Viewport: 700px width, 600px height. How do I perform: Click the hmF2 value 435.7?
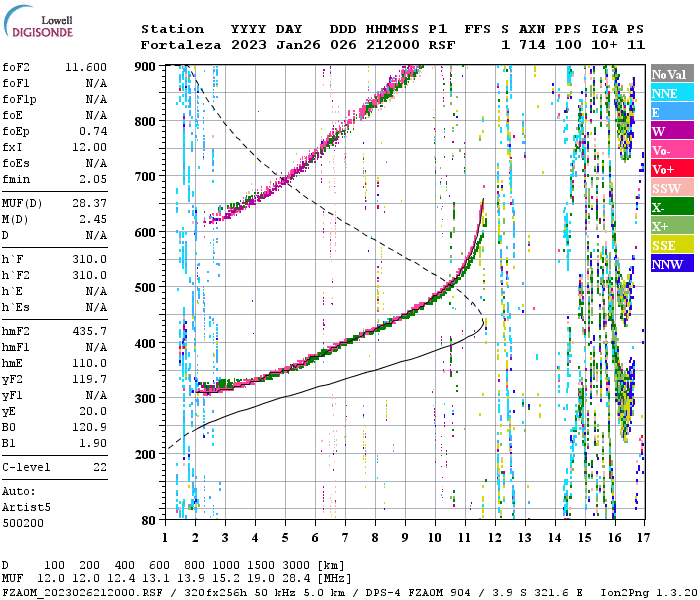(x=90, y=331)
